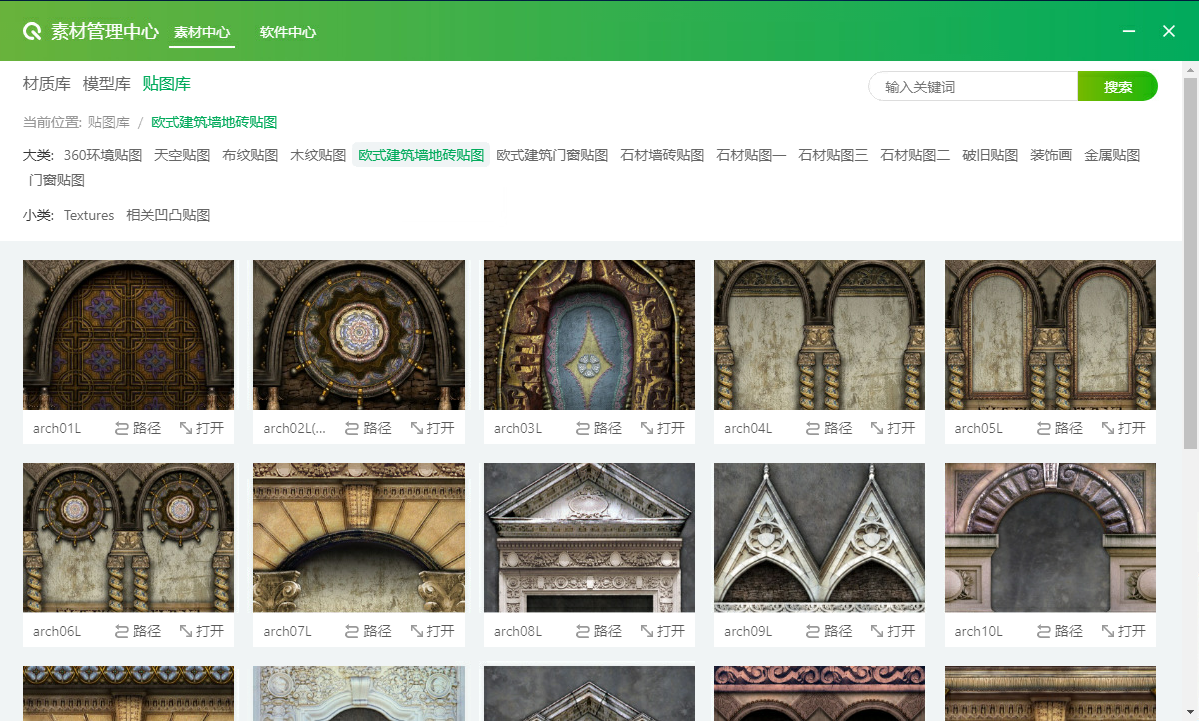Switch to the 软件中心 tab

click(288, 32)
